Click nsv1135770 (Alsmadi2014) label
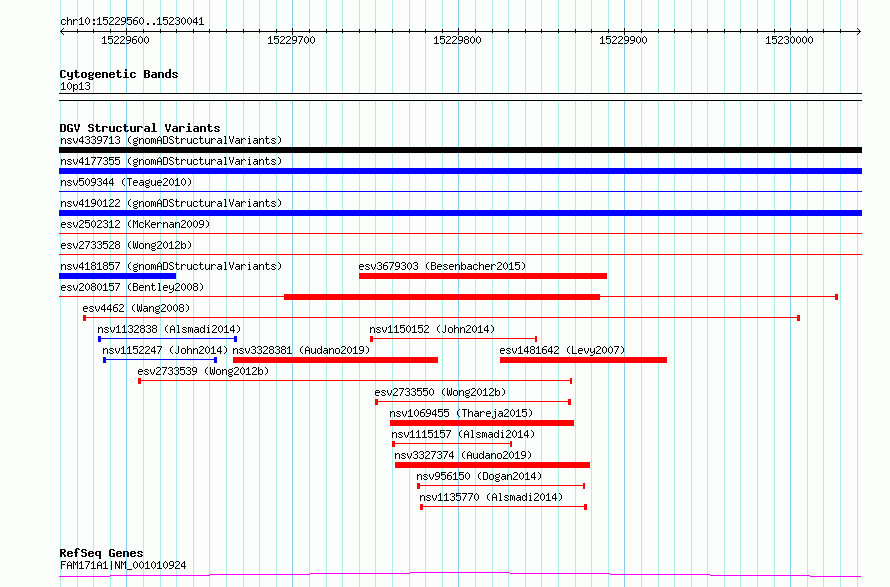 tap(491, 497)
